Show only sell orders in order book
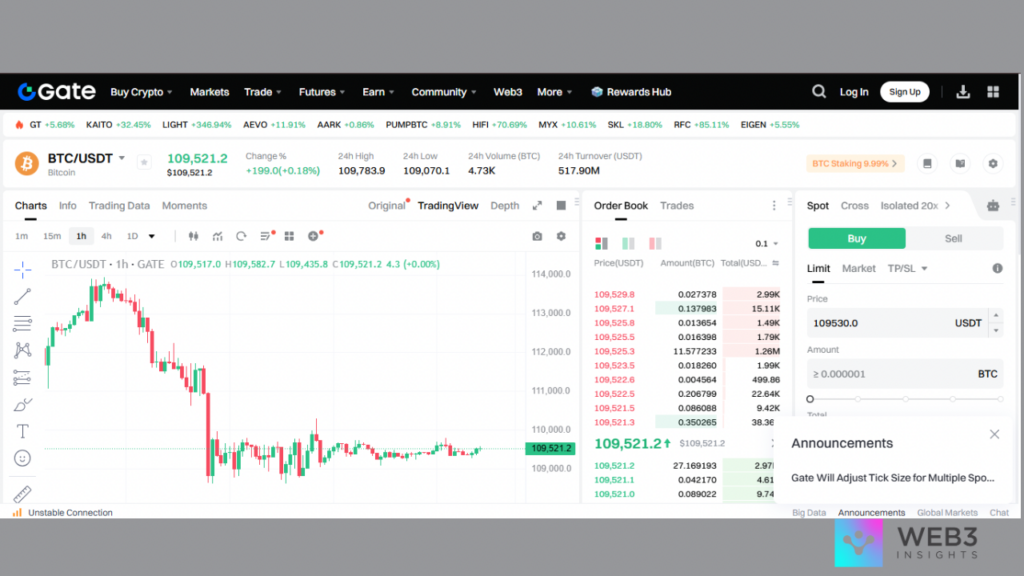1024x576 pixels. (x=654, y=243)
